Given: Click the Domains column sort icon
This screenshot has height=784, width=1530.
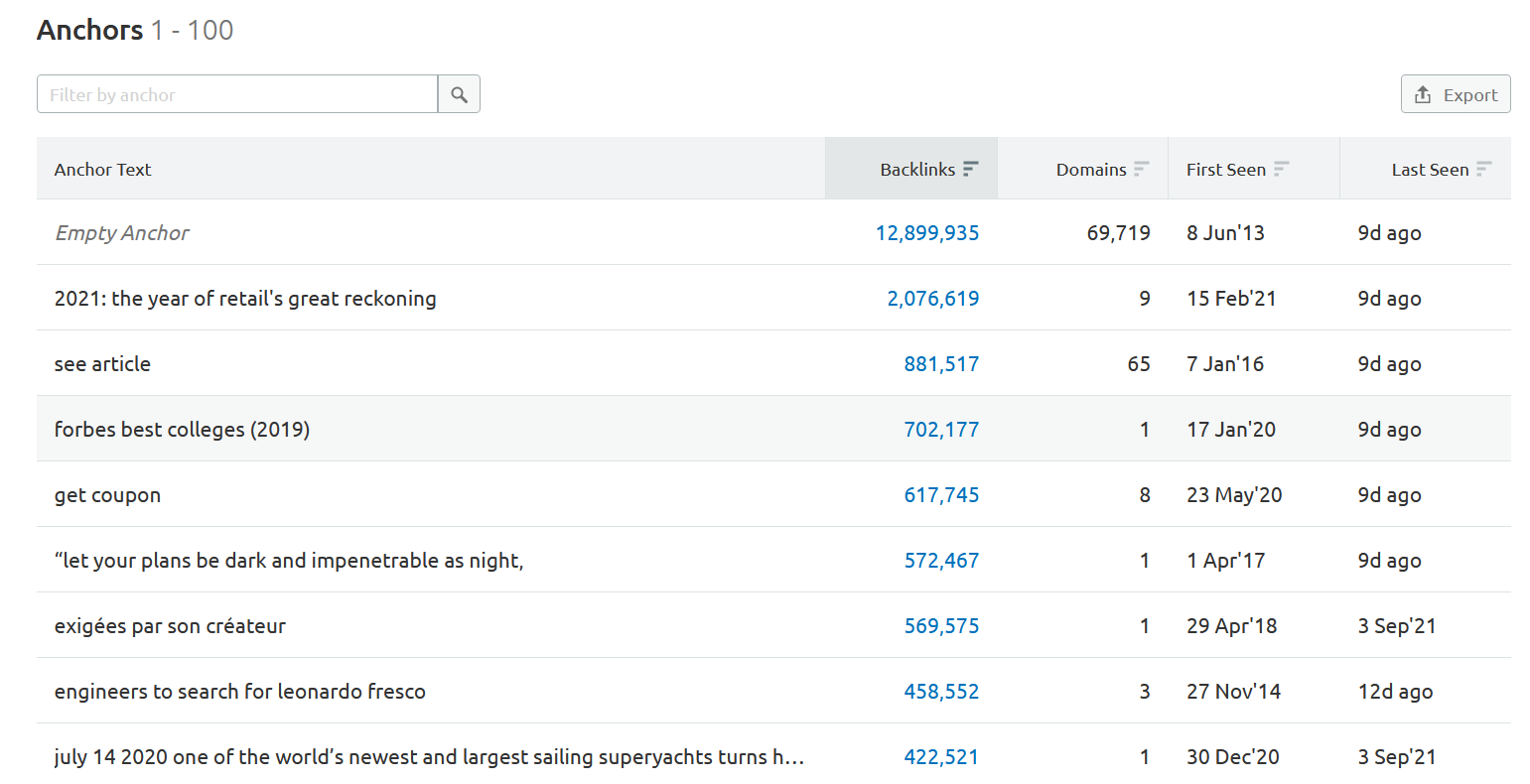Looking at the screenshot, I should pyautogui.click(x=1142, y=169).
